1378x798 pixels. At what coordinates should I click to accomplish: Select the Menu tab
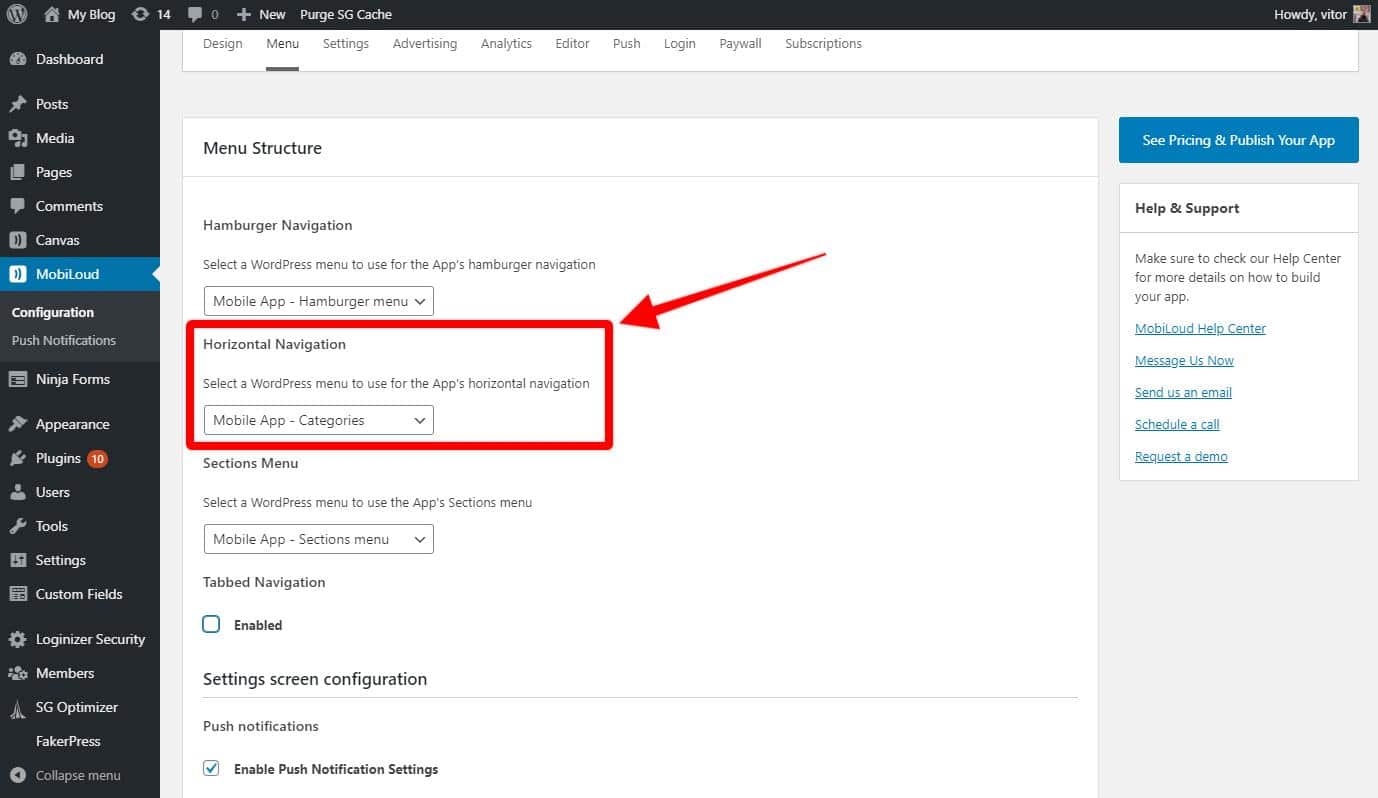(x=282, y=44)
